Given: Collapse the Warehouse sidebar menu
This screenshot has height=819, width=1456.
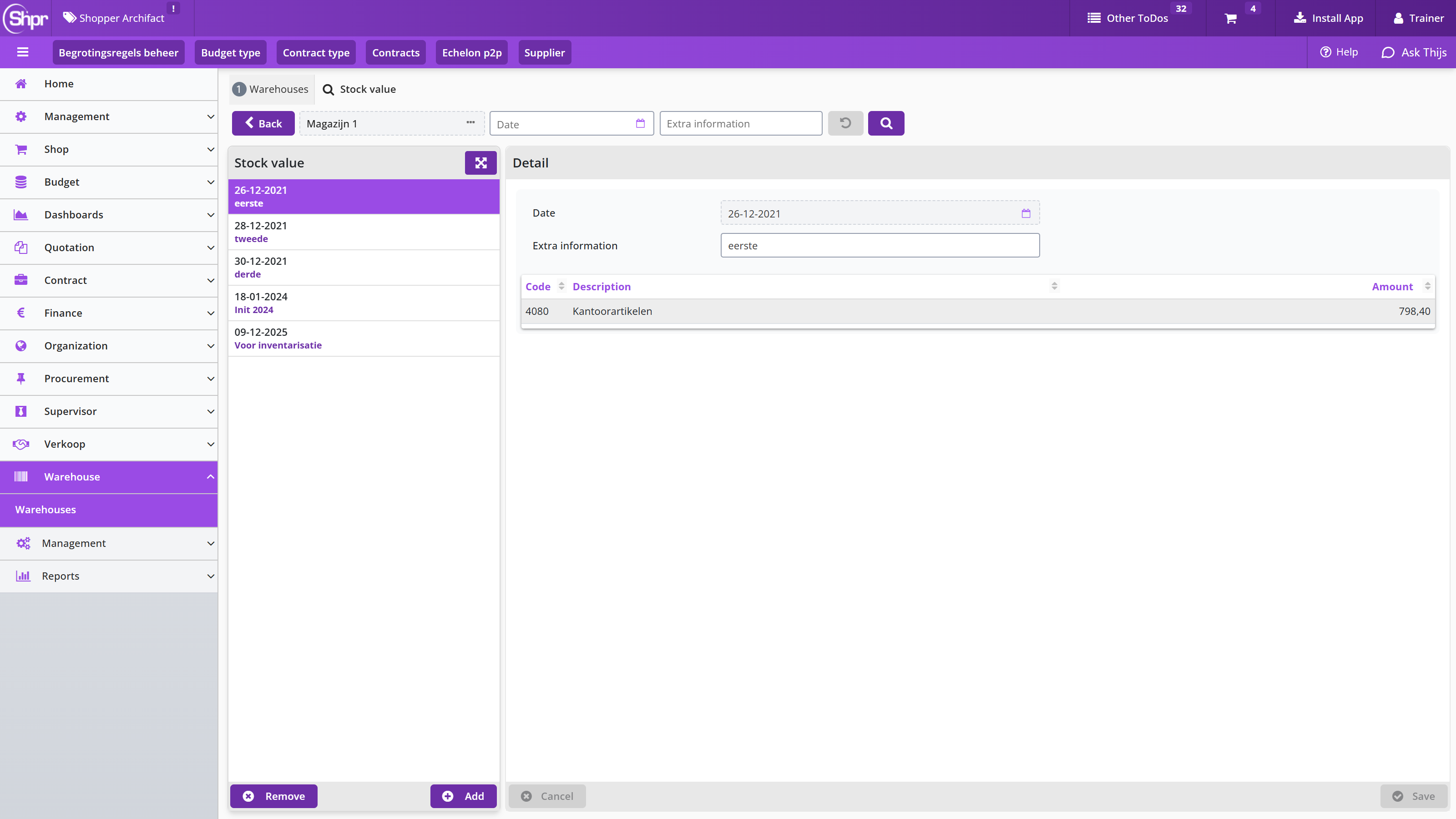Looking at the screenshot, I should point(109,477).
